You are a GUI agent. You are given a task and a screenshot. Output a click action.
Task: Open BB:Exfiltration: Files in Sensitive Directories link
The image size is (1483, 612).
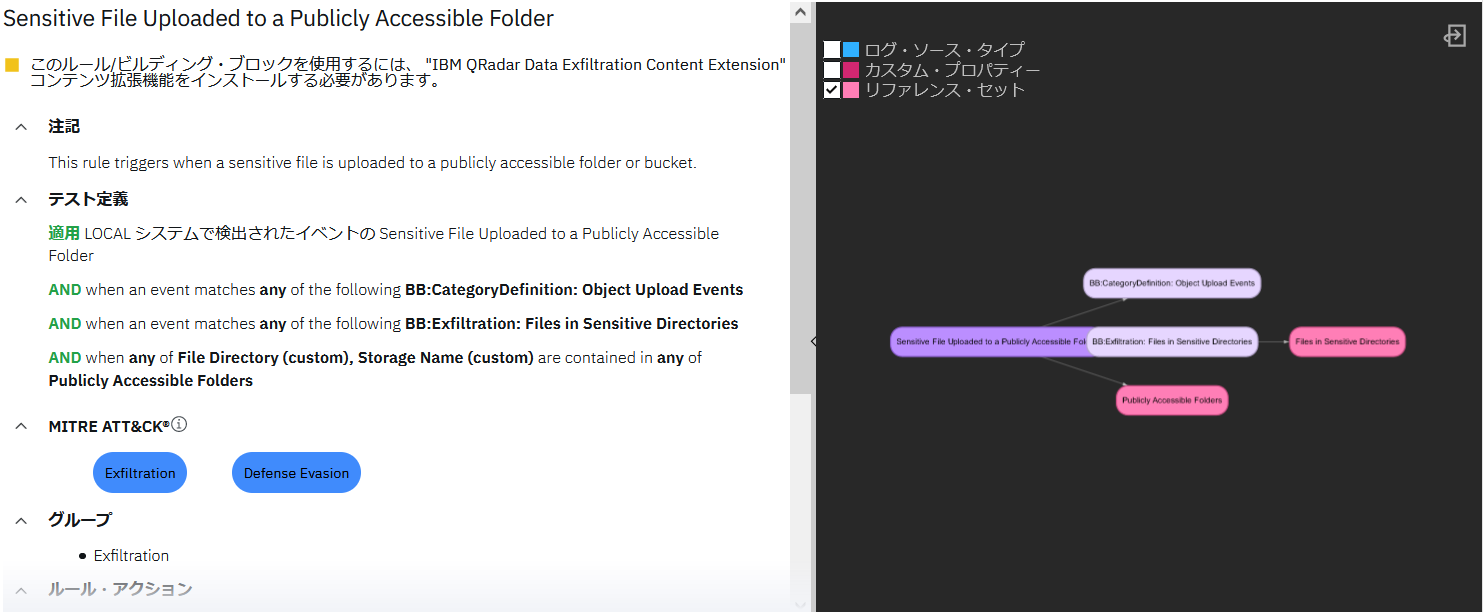coord(572,324)
